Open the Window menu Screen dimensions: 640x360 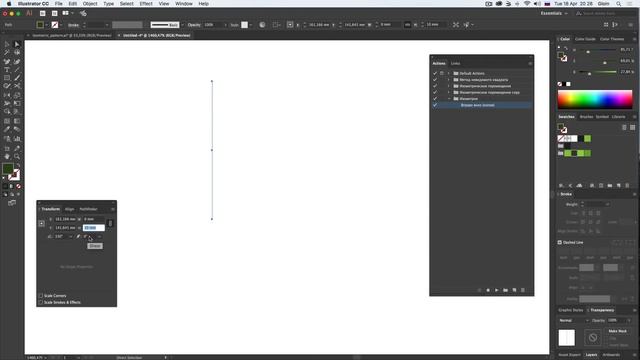point(184,4)
